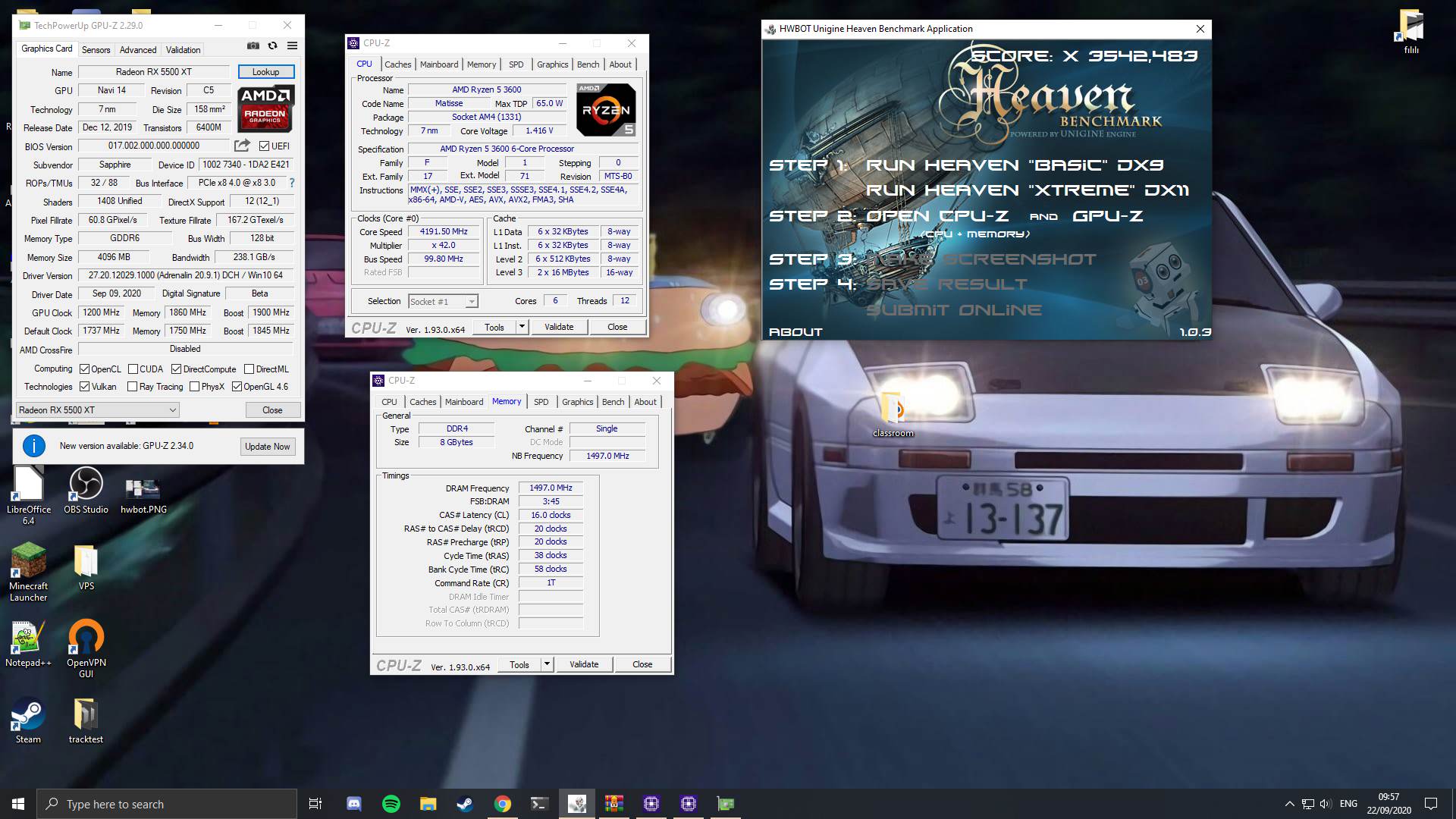Viewport: 1456px width, 819px height.
Task: Open Minecraft Launcher desktop icon
Action: tap(28, 573)
